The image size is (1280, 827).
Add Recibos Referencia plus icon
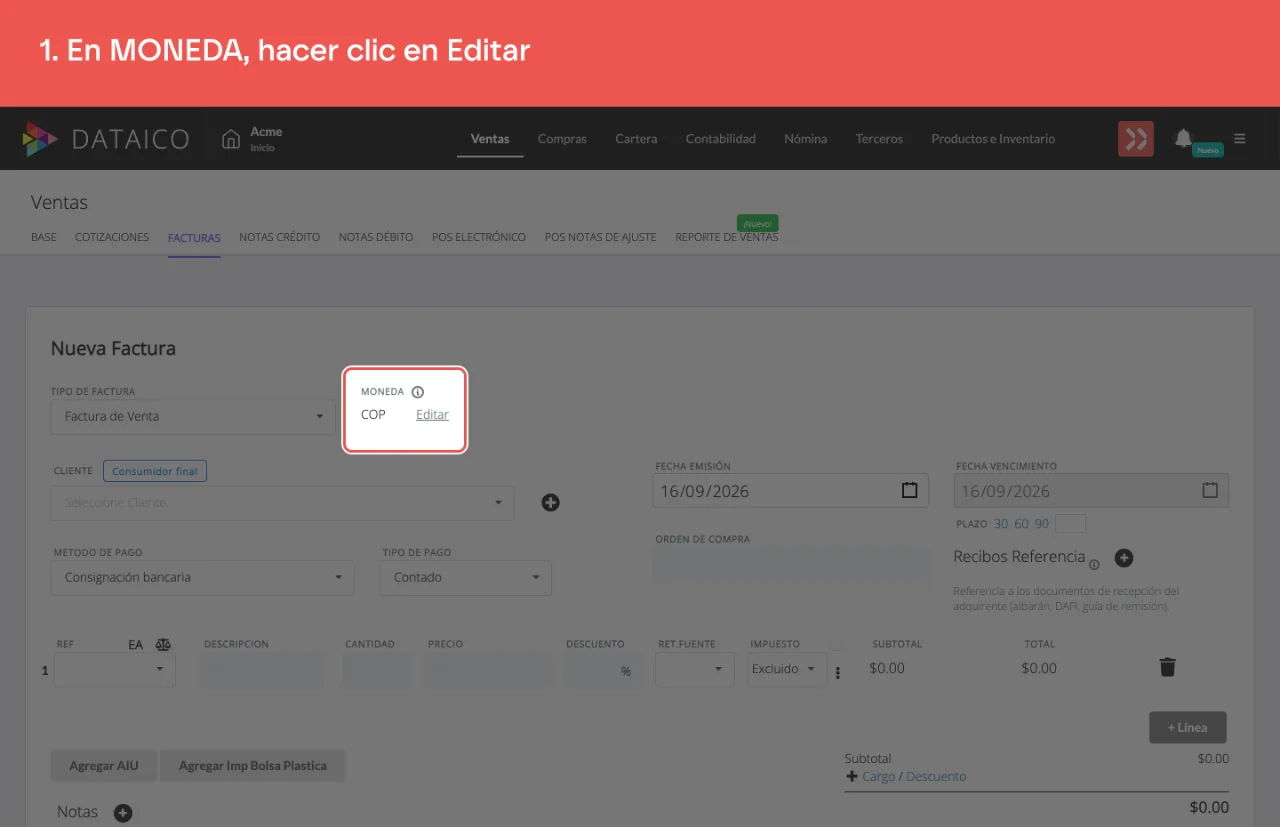(x=1123, y=558)
